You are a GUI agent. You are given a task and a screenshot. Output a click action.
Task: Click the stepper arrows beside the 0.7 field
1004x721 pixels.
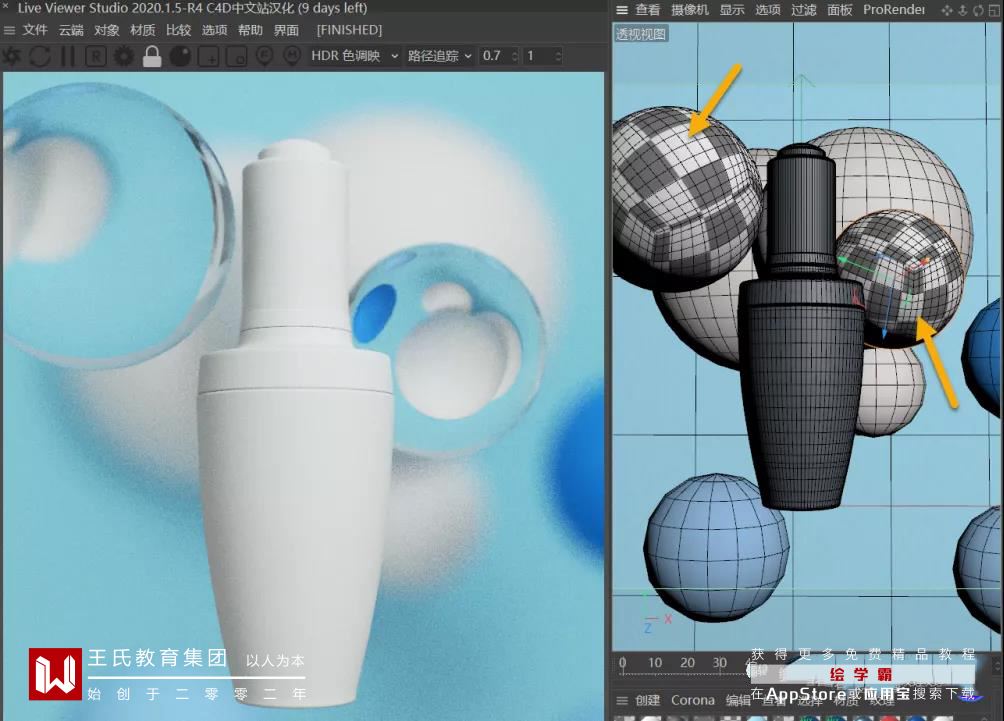point(515,56)
